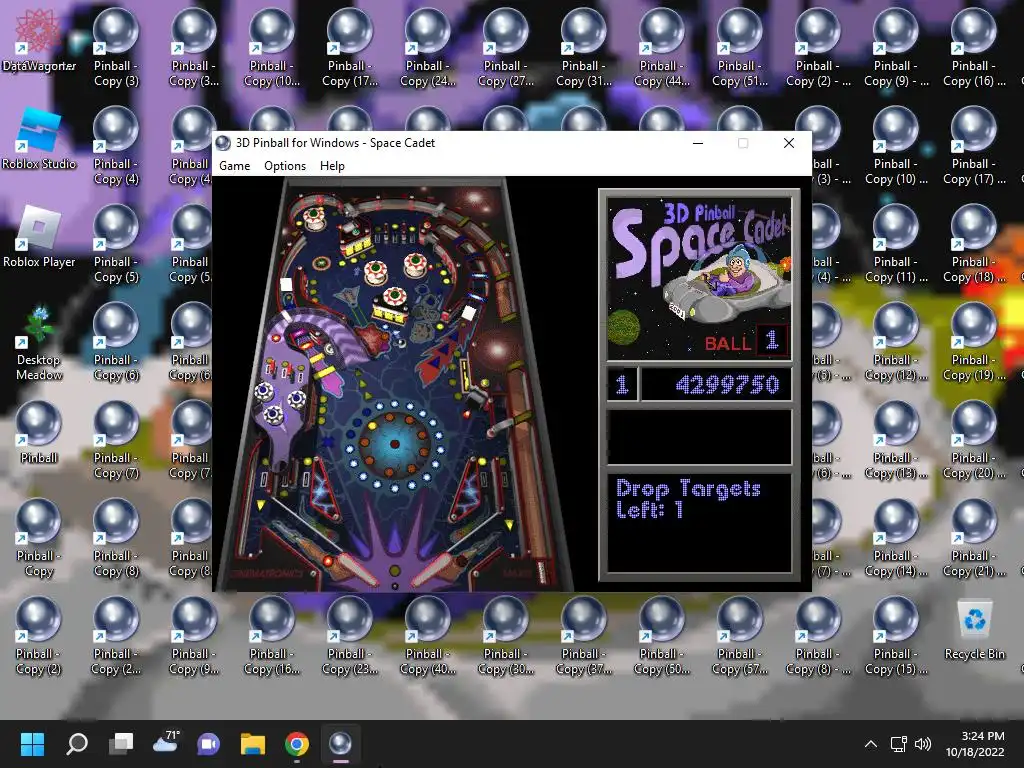Open the Help menu in Pinball

coord(332,166)
